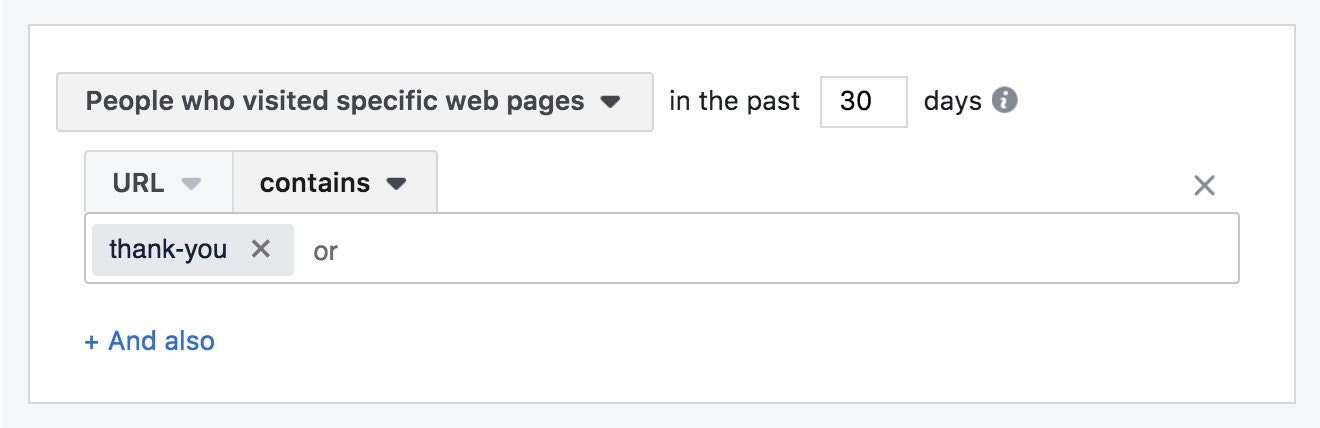This screenshot has height=428, width=1320.
Task: Click the caret arrow beside "specific web pages"
Action: click(610, 102)
